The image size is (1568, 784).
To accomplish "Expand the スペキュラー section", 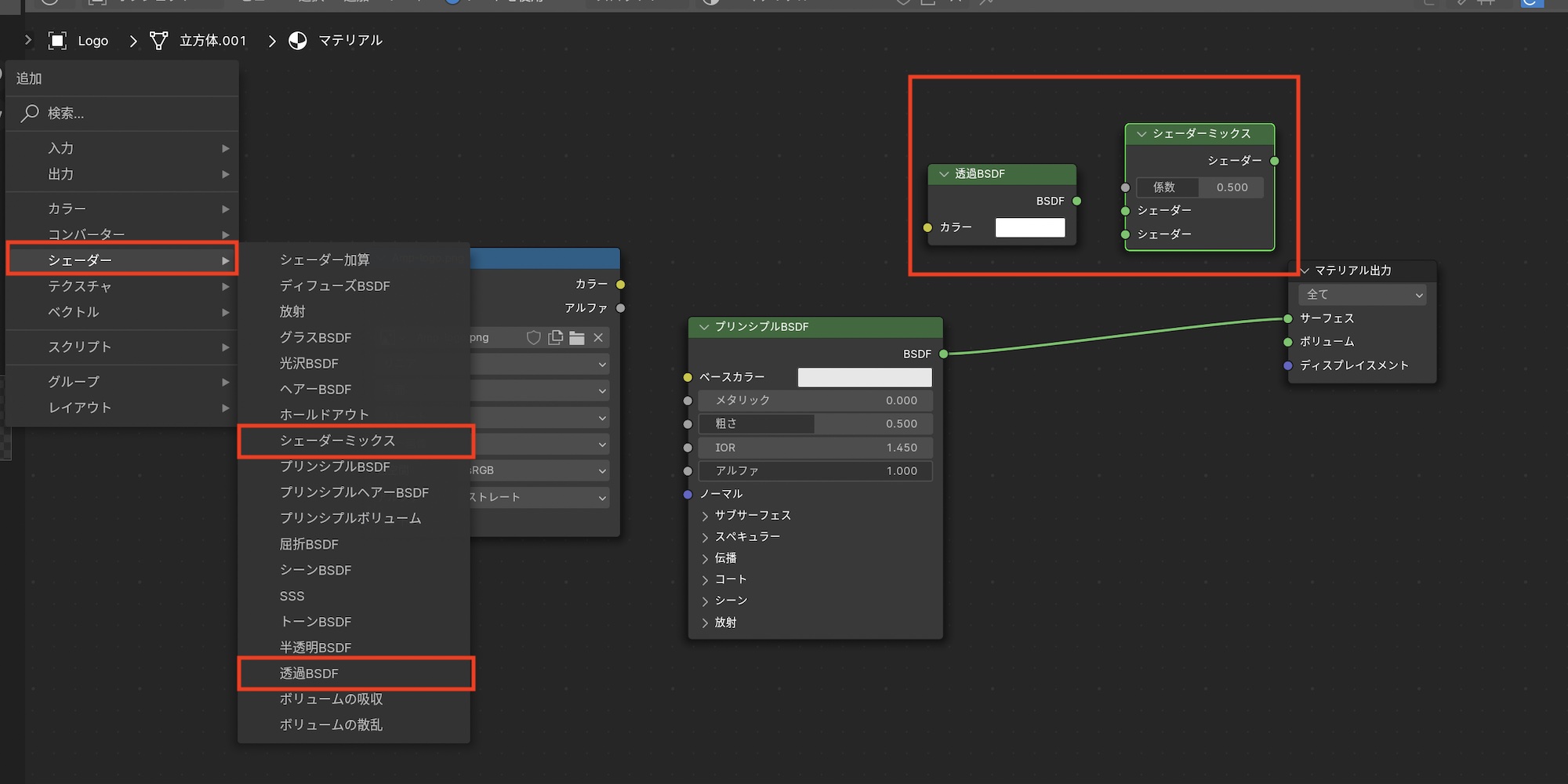I will pos(705,537).
